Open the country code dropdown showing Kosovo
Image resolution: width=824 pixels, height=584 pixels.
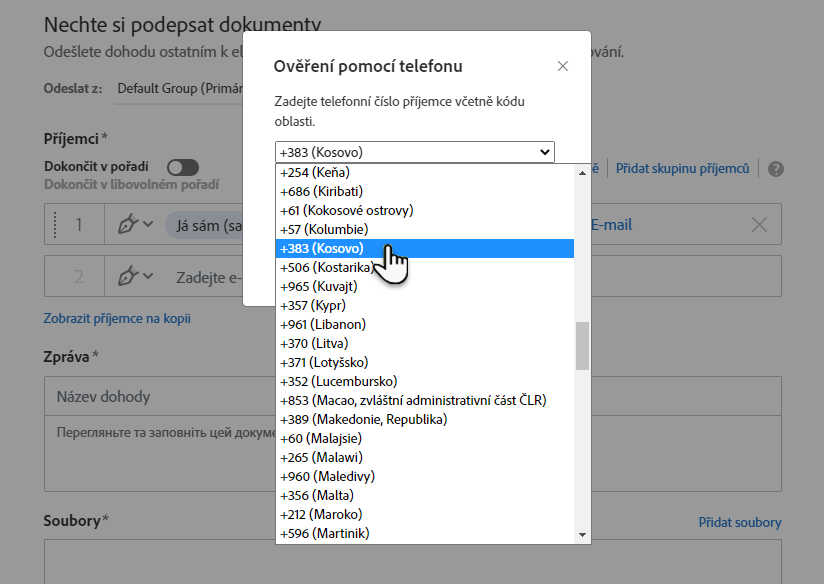(415, 152)
